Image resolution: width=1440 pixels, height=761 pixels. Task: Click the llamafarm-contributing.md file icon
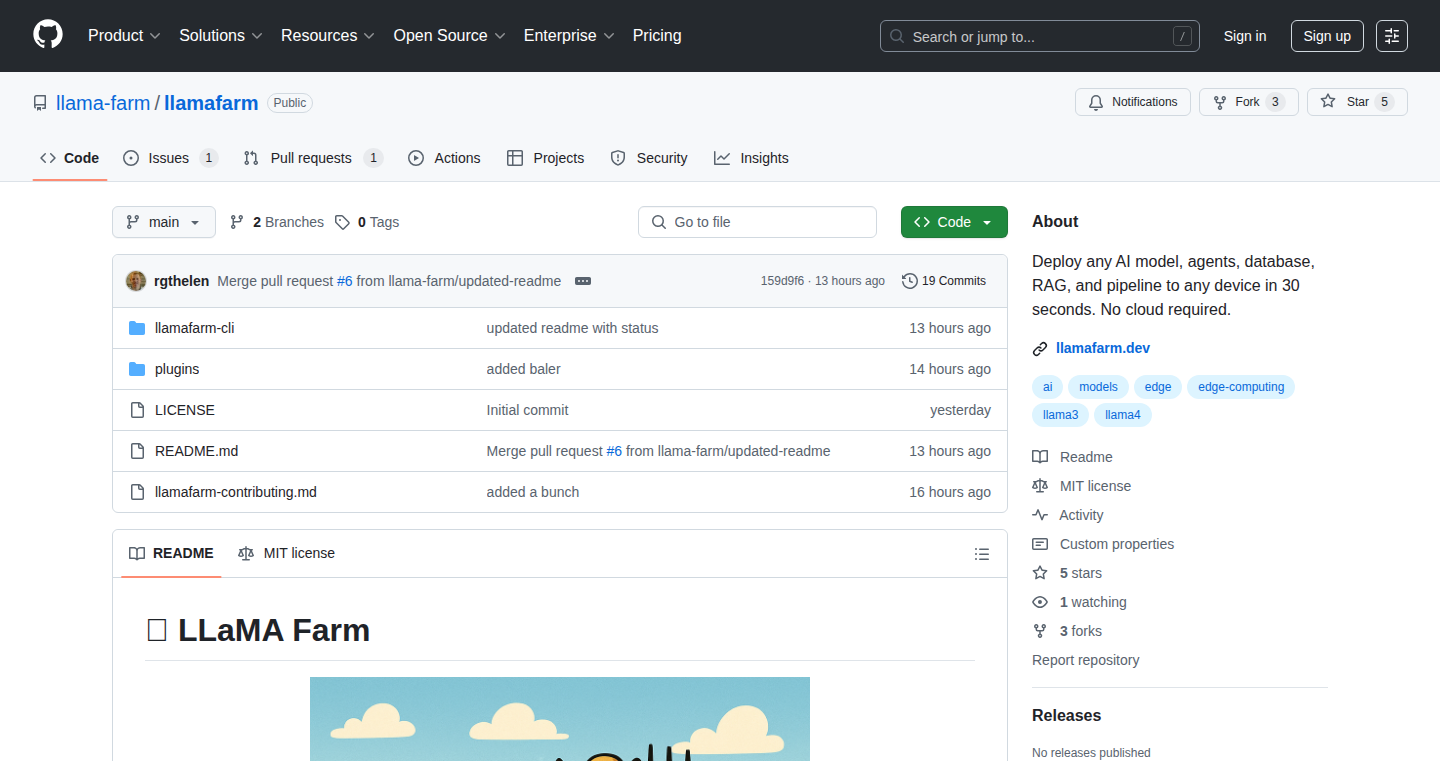tap(137, 492)
